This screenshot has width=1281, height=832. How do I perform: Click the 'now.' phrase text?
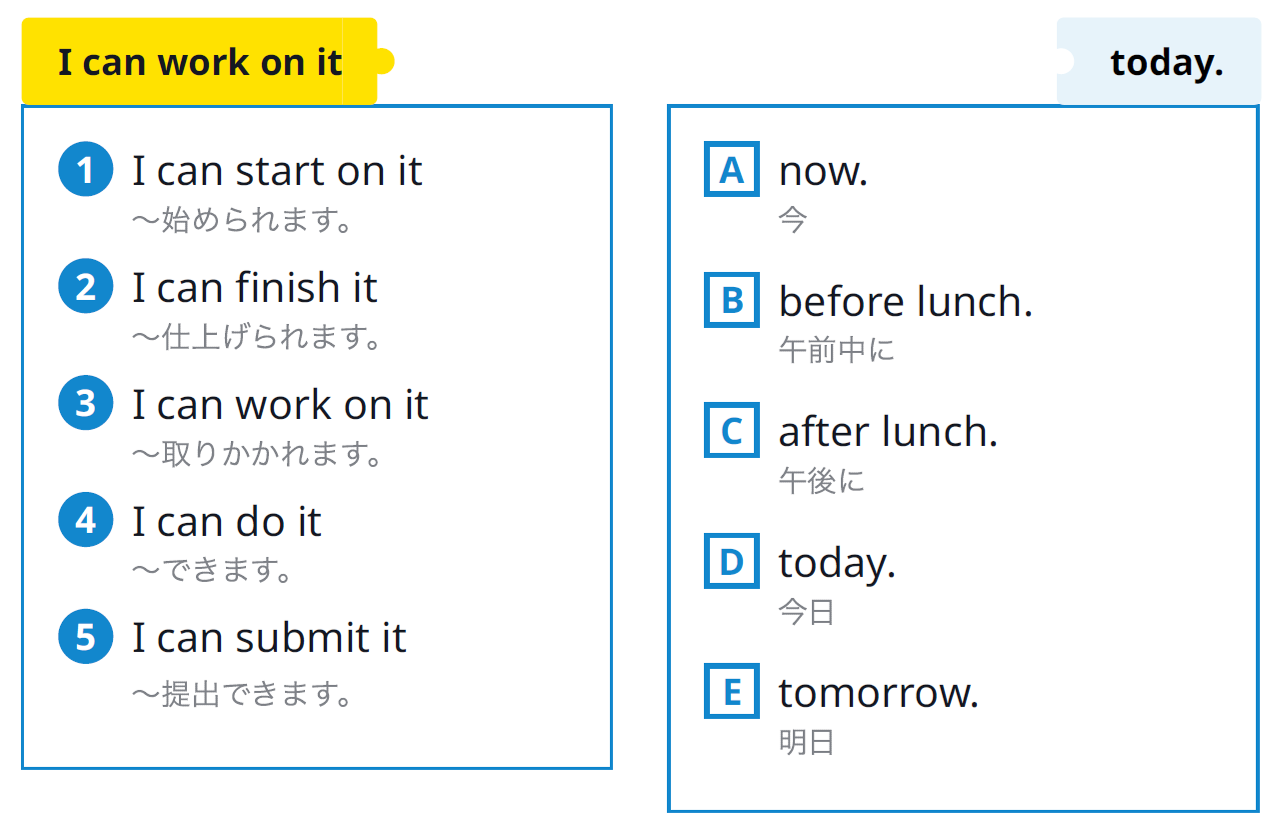823,171
